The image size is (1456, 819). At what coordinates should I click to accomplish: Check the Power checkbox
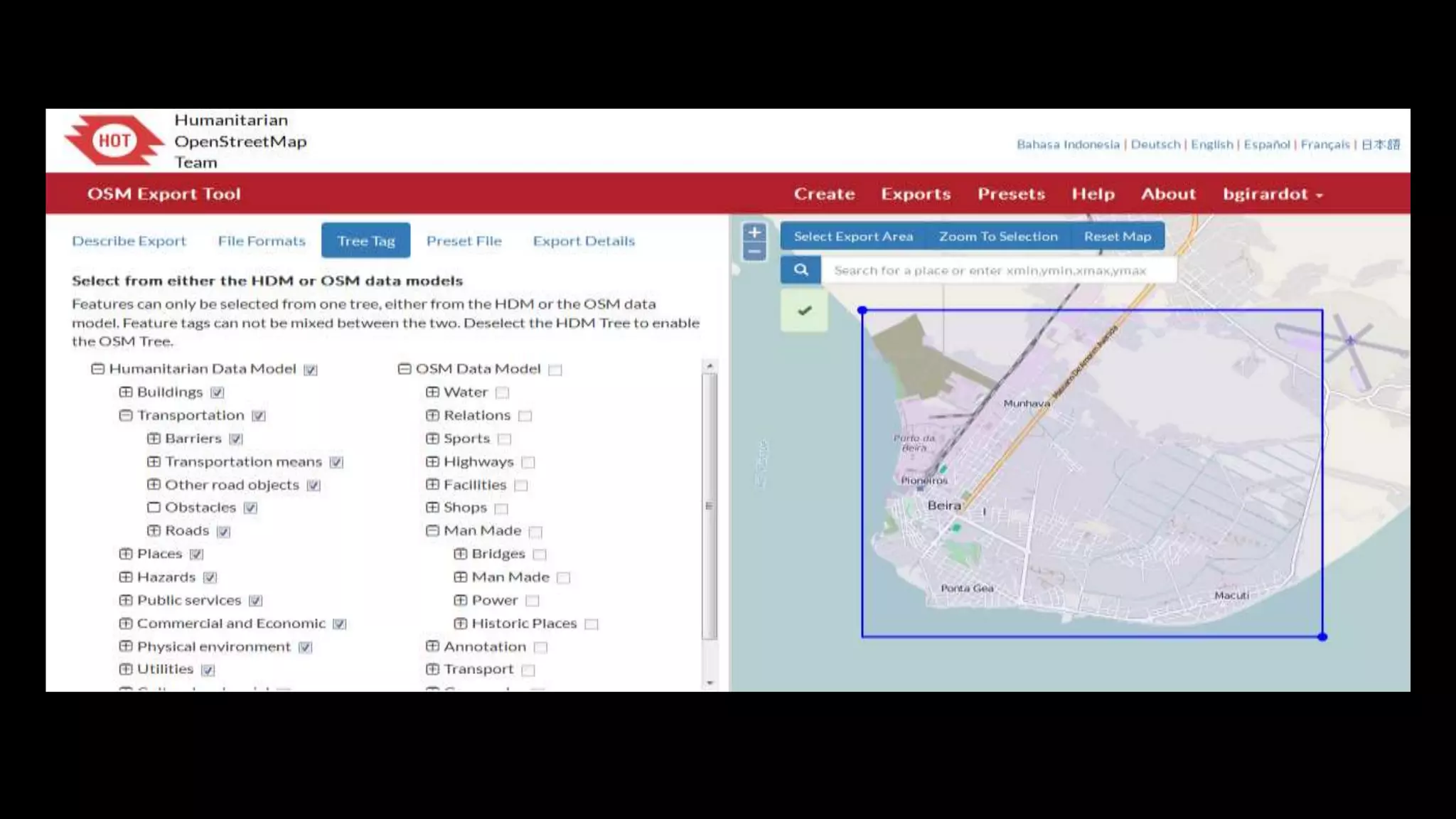(532, 601)
